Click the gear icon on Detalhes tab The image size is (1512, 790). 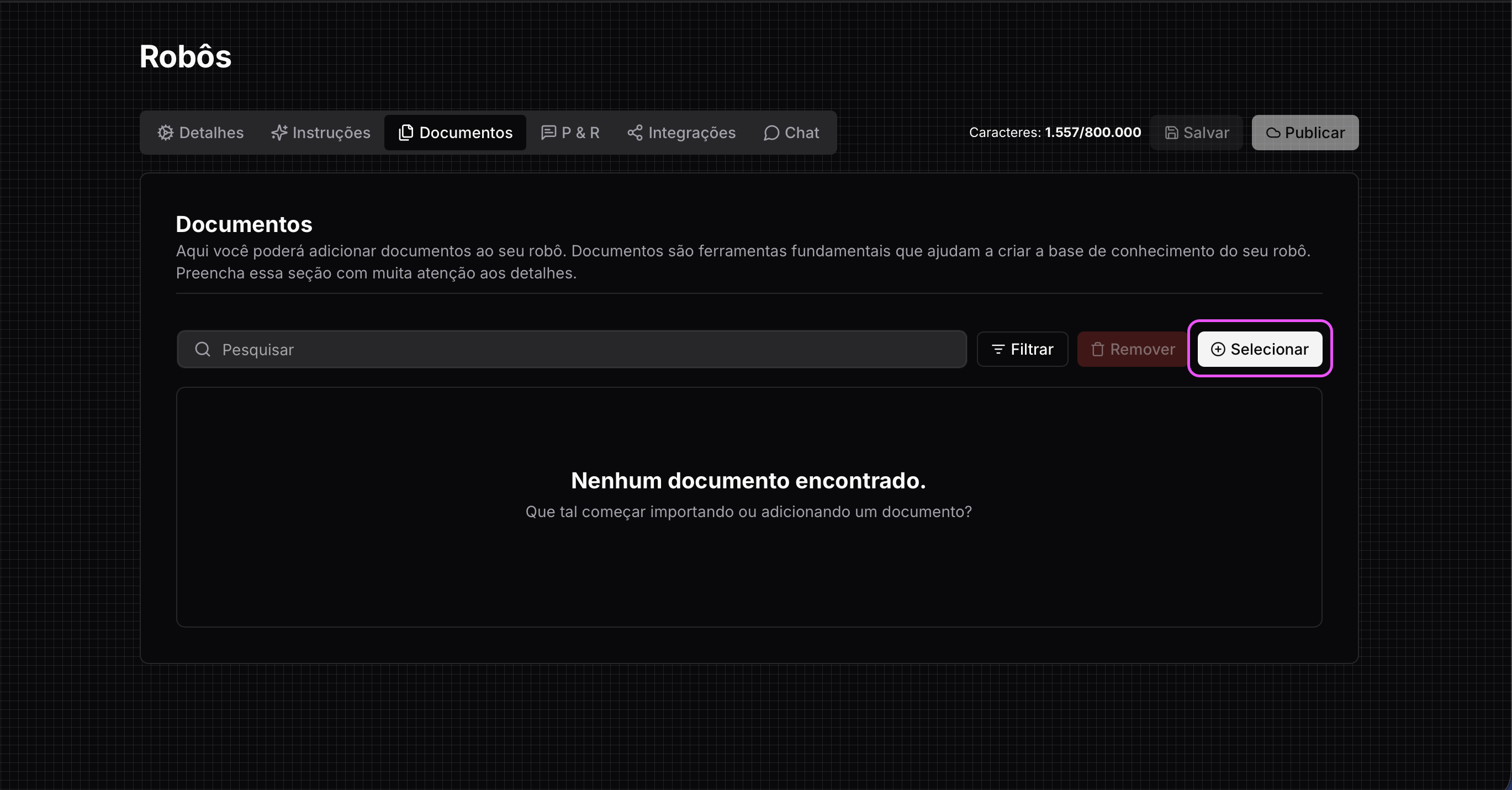point(166,133)
